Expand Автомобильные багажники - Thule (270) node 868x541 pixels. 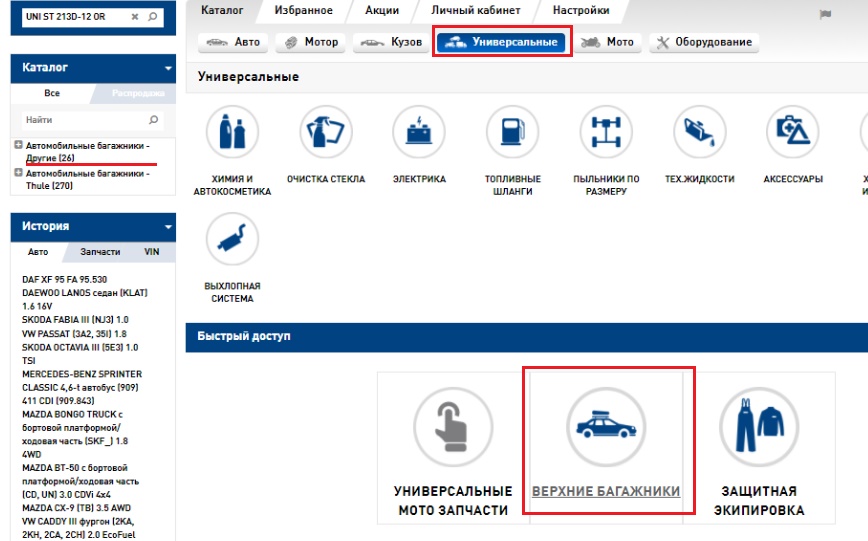(19, 173)
